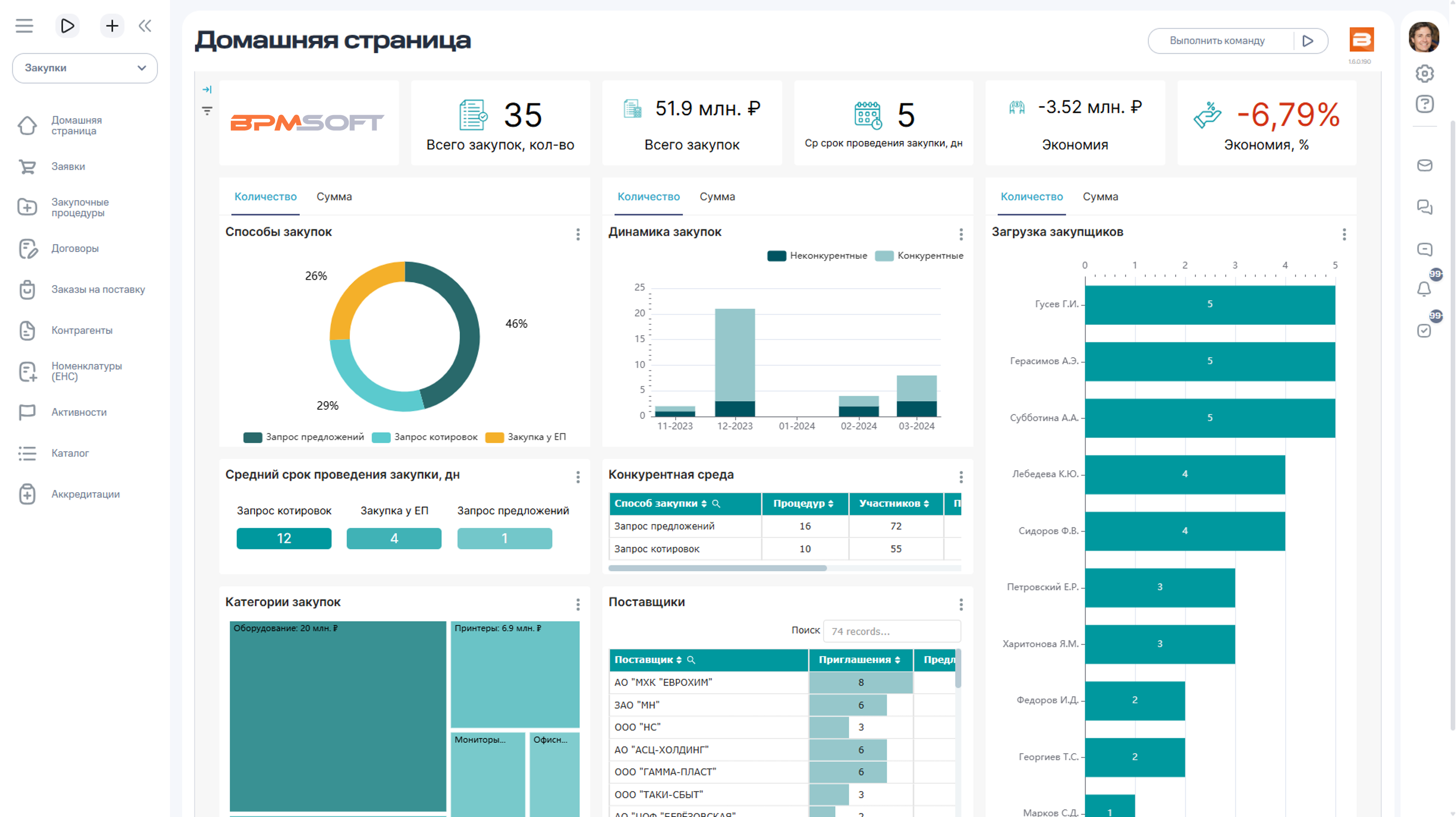Collapse the sidebar with the double chevron

tap(145, 26)
